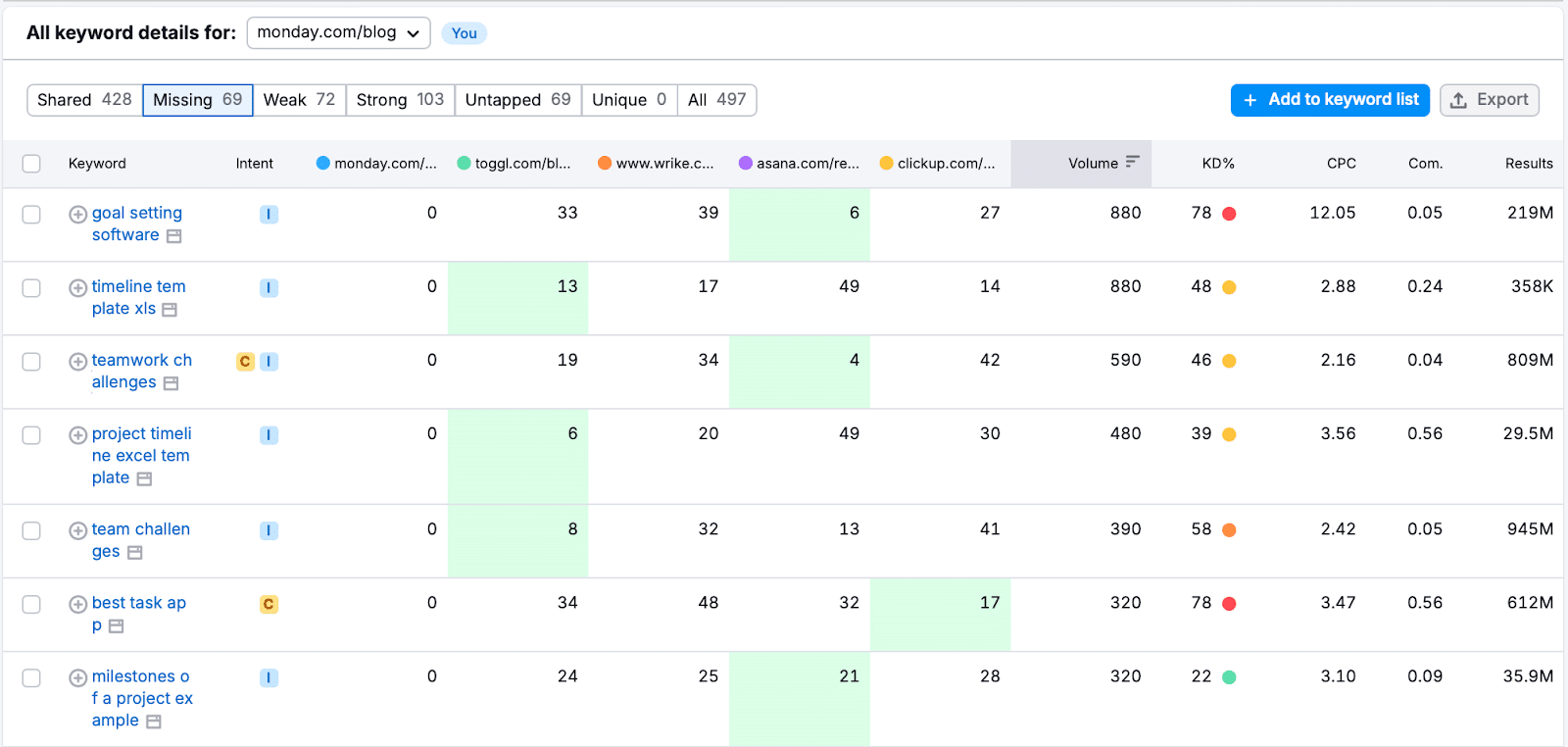Open SERP icon for milestones of a project example
The height and width of the screenshot is (747, 1568).
(154, 722)
